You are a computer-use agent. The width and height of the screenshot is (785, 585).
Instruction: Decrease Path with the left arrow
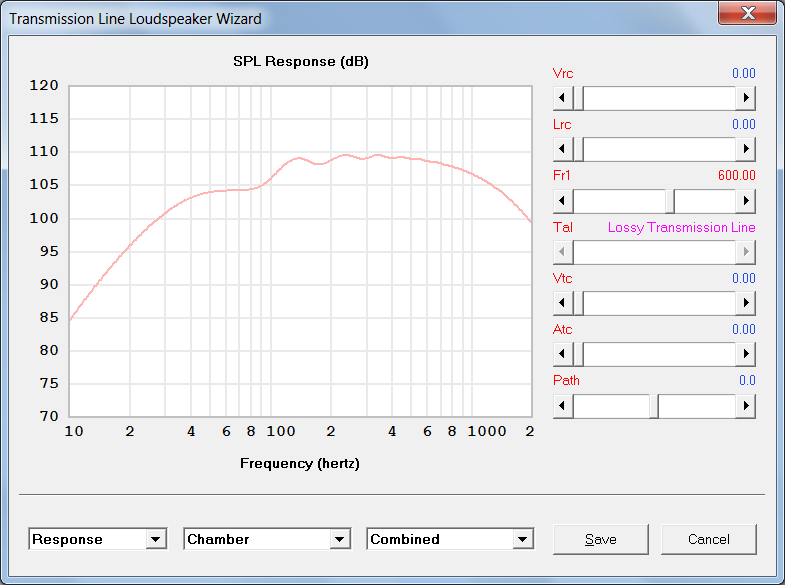point(563,406)
